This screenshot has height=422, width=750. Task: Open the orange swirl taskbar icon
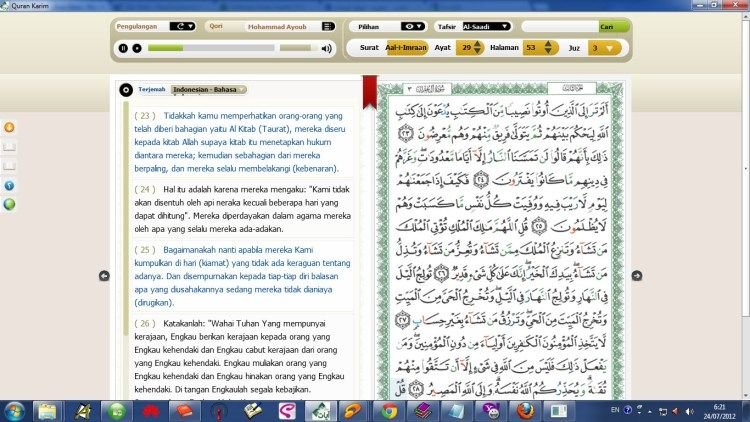click(354, 411)
